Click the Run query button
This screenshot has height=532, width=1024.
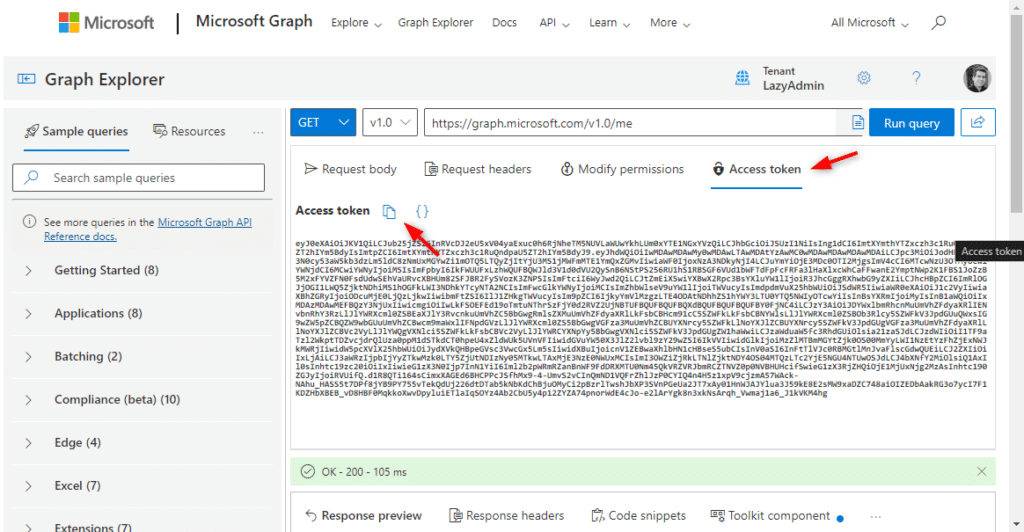tap(912, 122)
